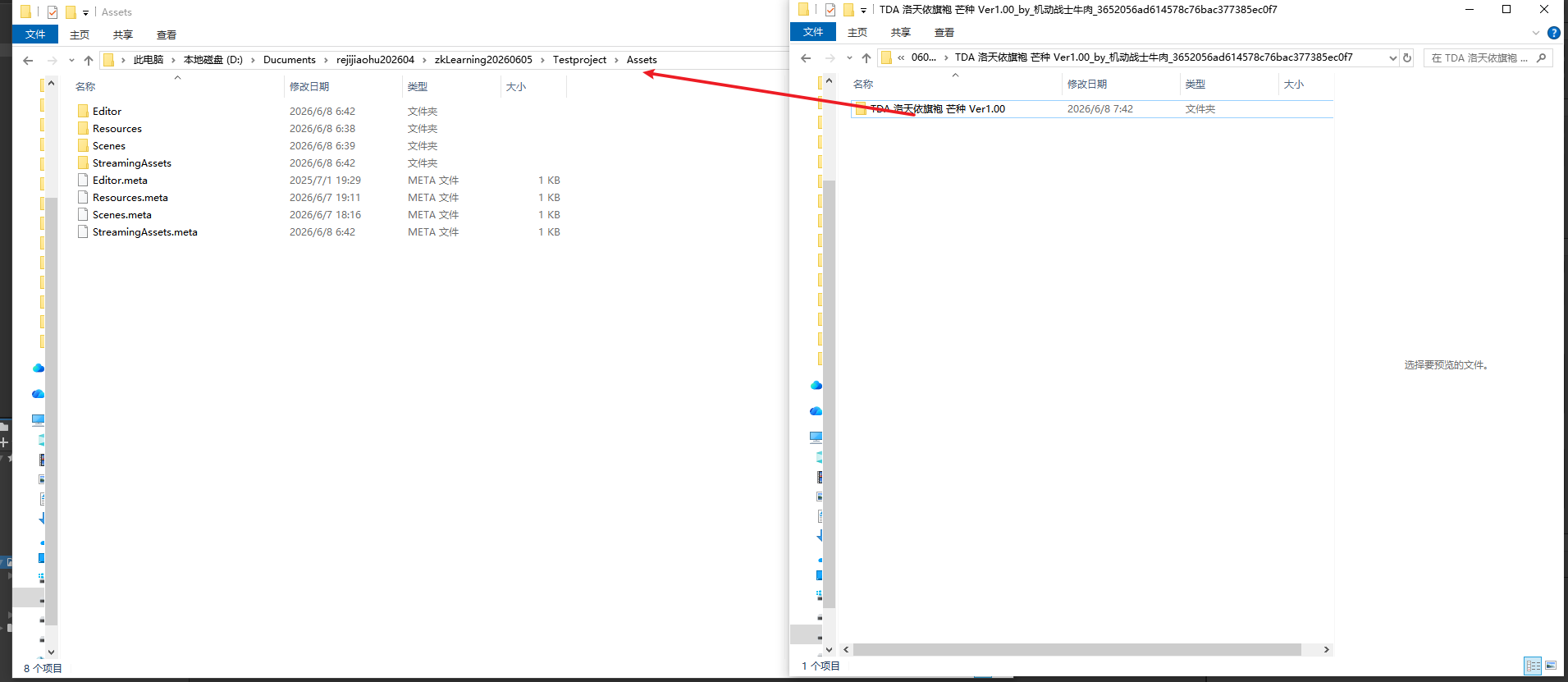Click navigation pane scroll-up arrow in Assets window
The image size is (1568, 682).
(51, 83)
